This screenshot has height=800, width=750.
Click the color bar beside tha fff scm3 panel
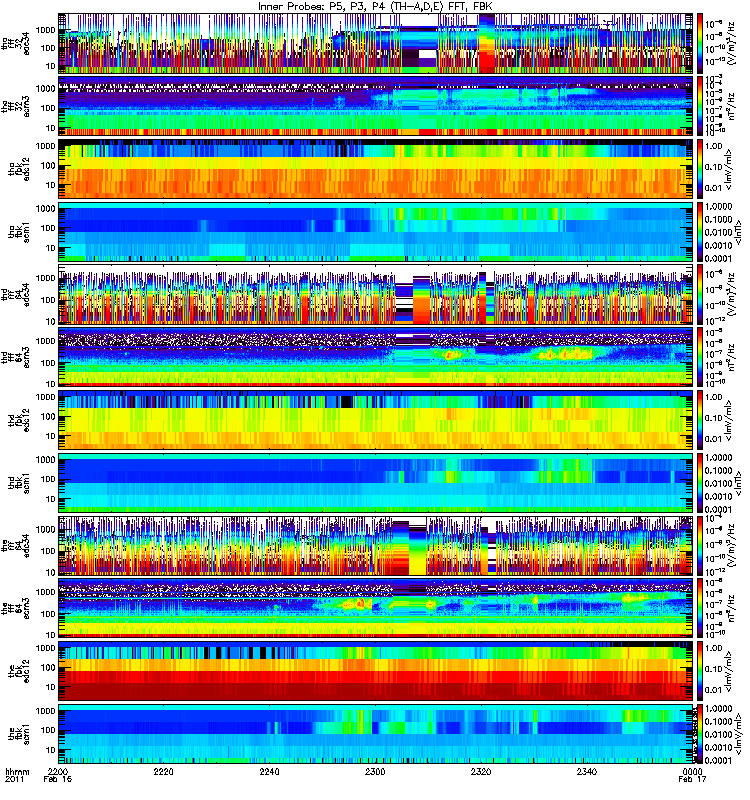tap(700, 107)
